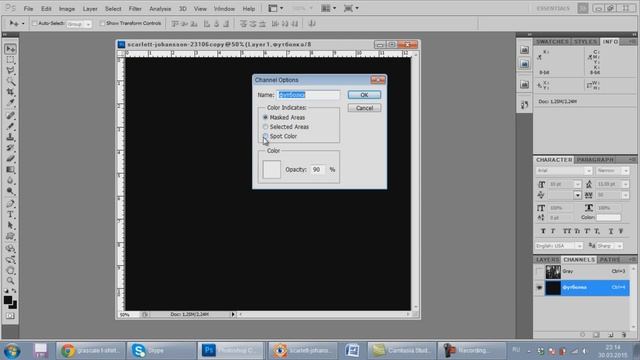This screenshot has width=640, height=360.
Task: Select the Rectangular Marquee tool
Action: (10, 60)
